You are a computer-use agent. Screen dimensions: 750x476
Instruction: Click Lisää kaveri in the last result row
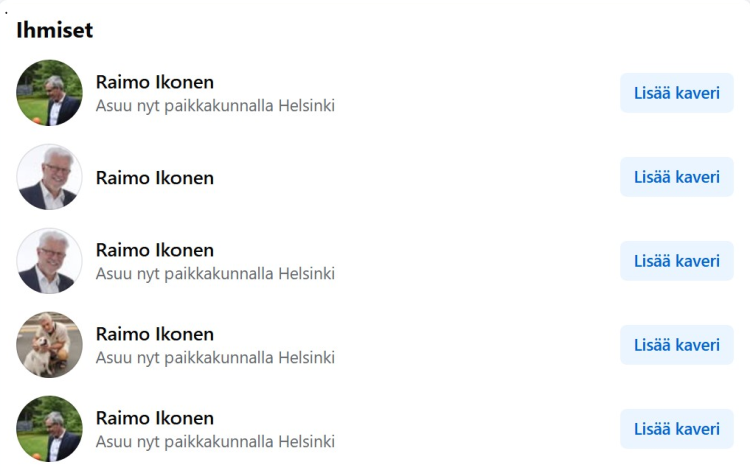click(x=676, y=429)
